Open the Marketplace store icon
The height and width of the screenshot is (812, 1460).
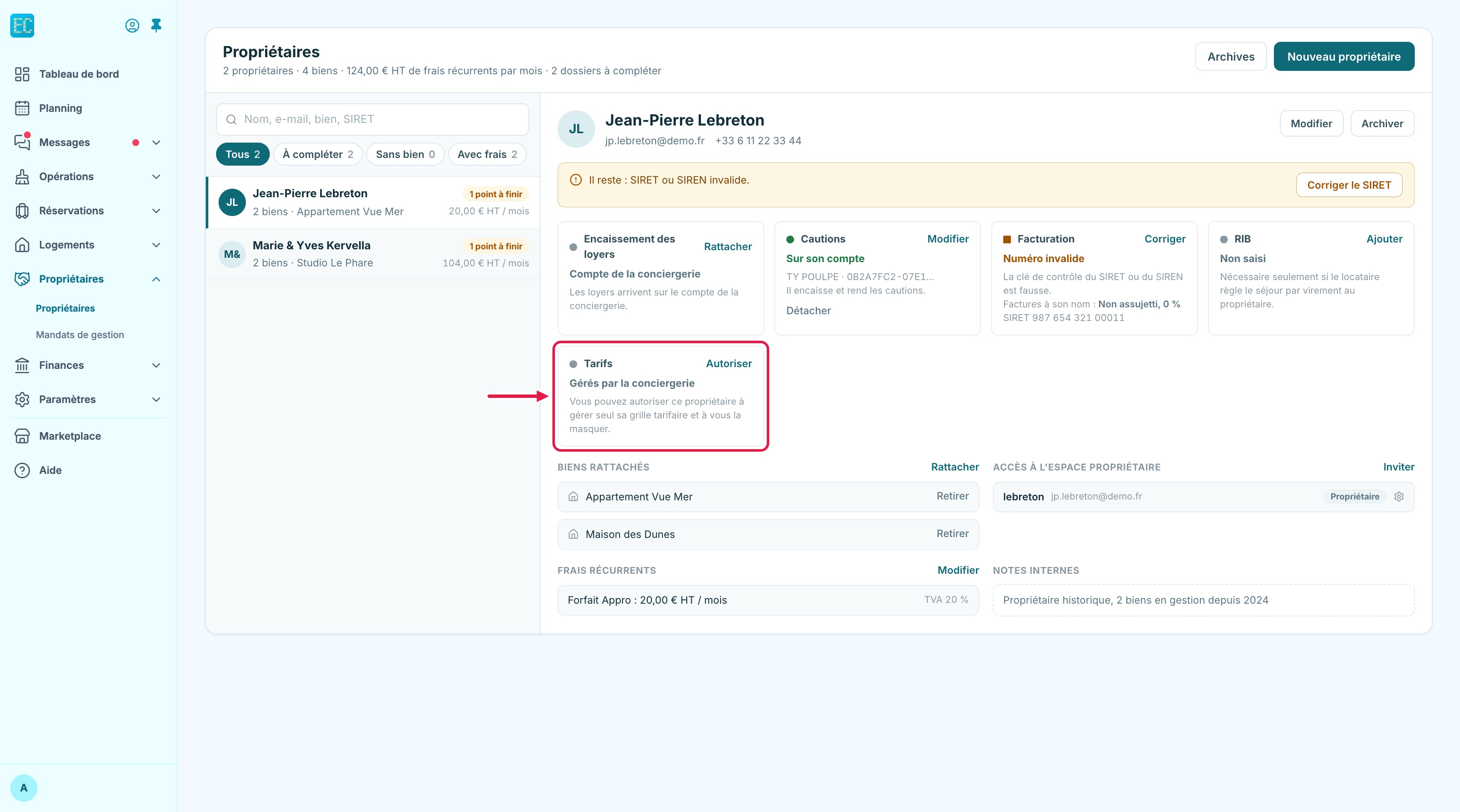click(22, 436)
